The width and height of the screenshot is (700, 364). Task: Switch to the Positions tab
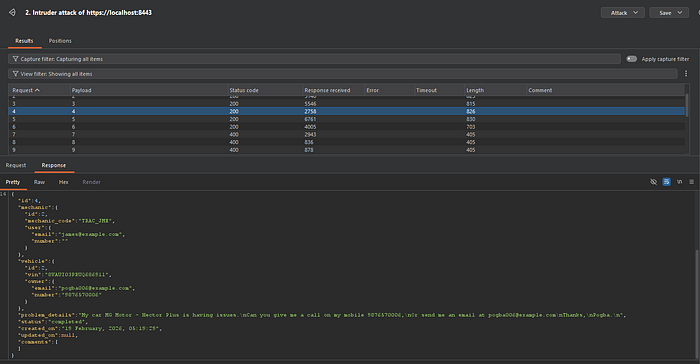pos(60,41)
